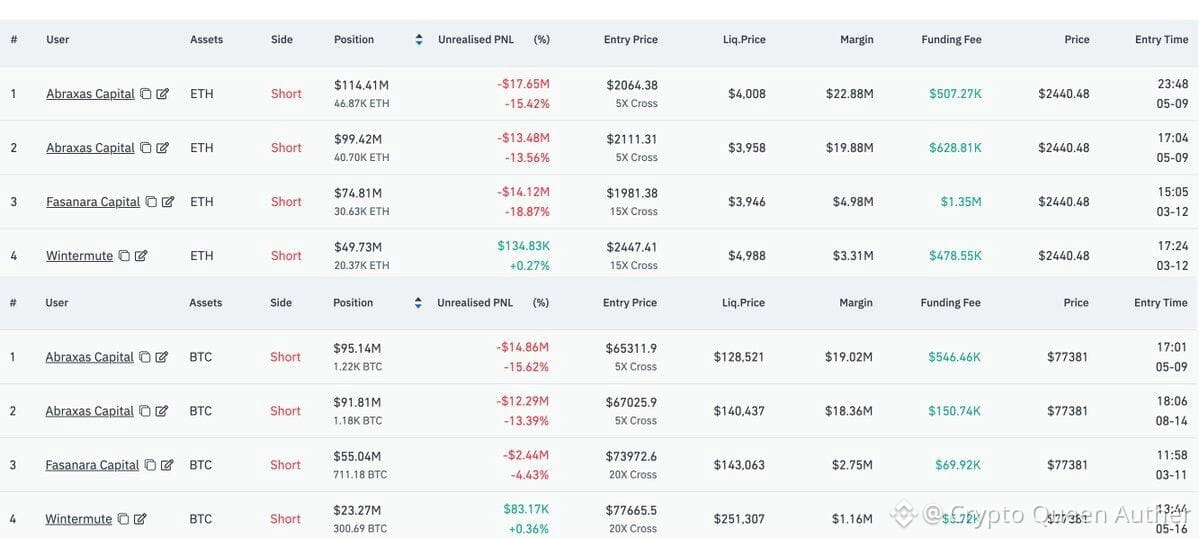Copy icon next to Fasanara Capital ETH row
Image resolution: width=1199 pixels, height=539 pixels.
[151, 202]
